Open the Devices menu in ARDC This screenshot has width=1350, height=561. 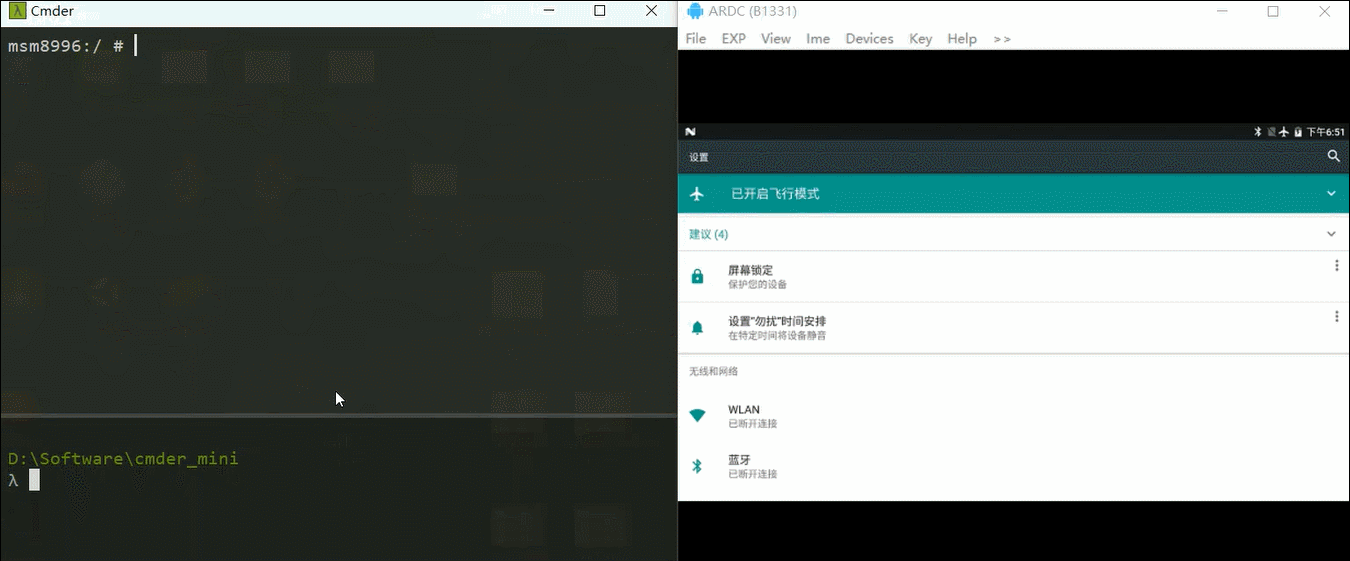pyautogui.click(x=869, y=38)
